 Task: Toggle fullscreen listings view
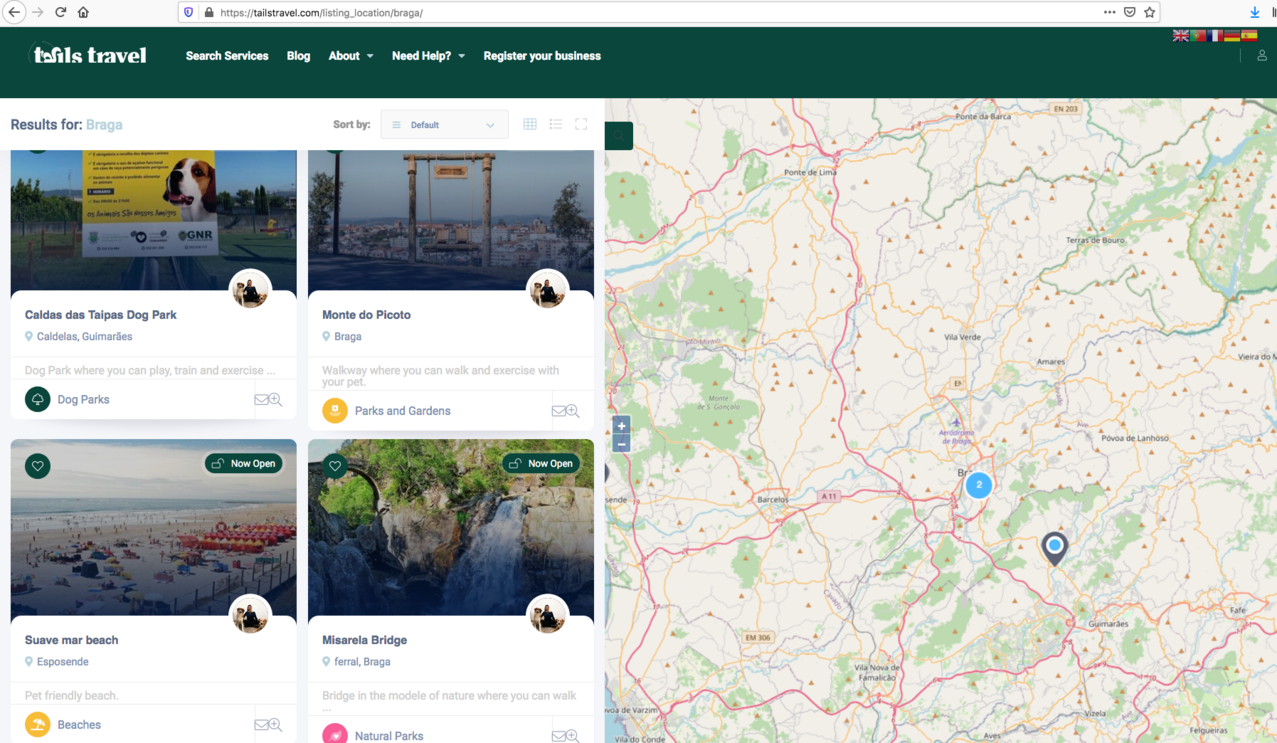point(581,125)
